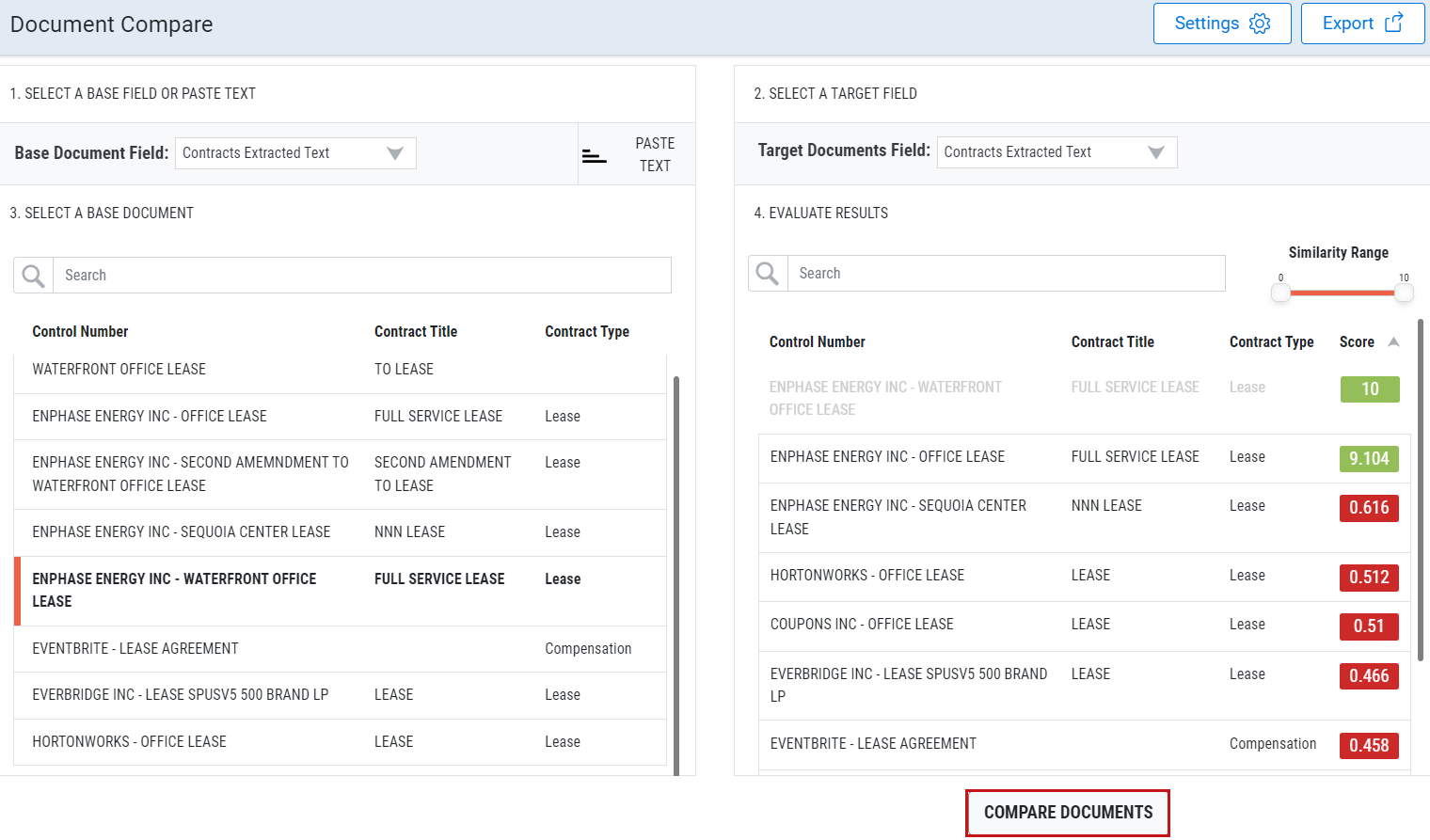The width and height of the screenshot is (1430, 840).
Task: Click the 0.458 score badge
Action: click(1369, 746)
